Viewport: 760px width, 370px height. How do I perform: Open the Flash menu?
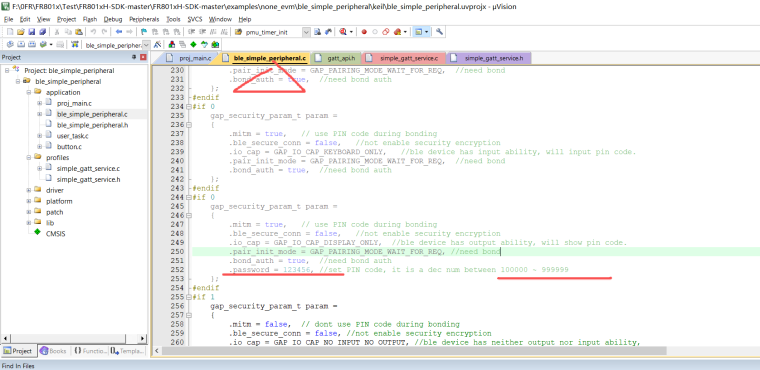[90, 19]
